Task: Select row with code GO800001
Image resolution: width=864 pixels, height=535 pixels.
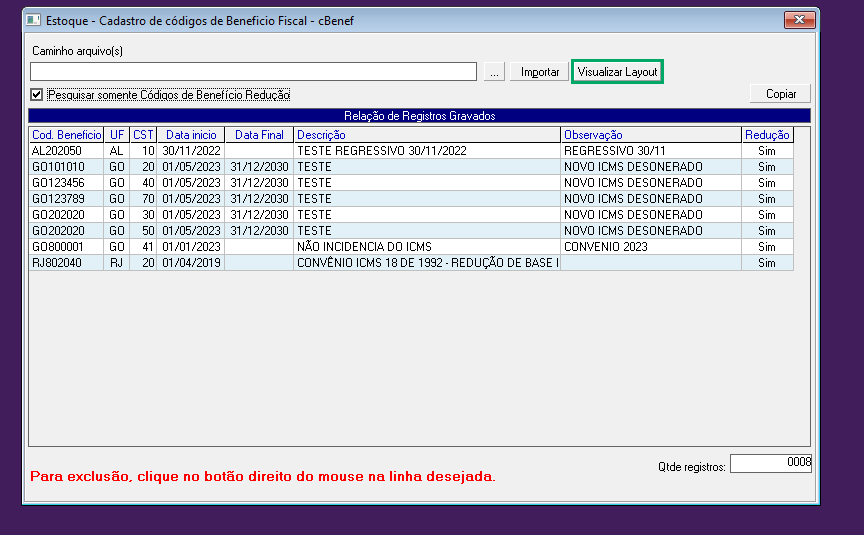Action: [411, 247]
